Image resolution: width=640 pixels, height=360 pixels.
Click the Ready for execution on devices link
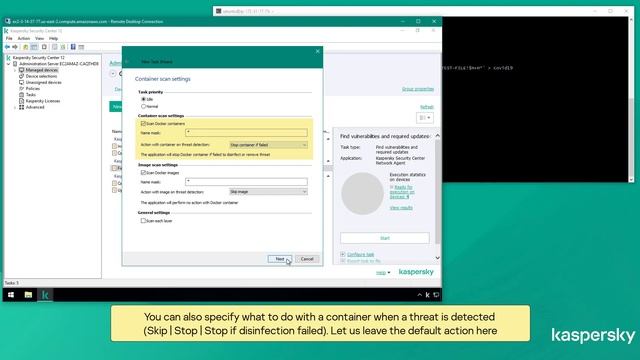coord(402,192)
